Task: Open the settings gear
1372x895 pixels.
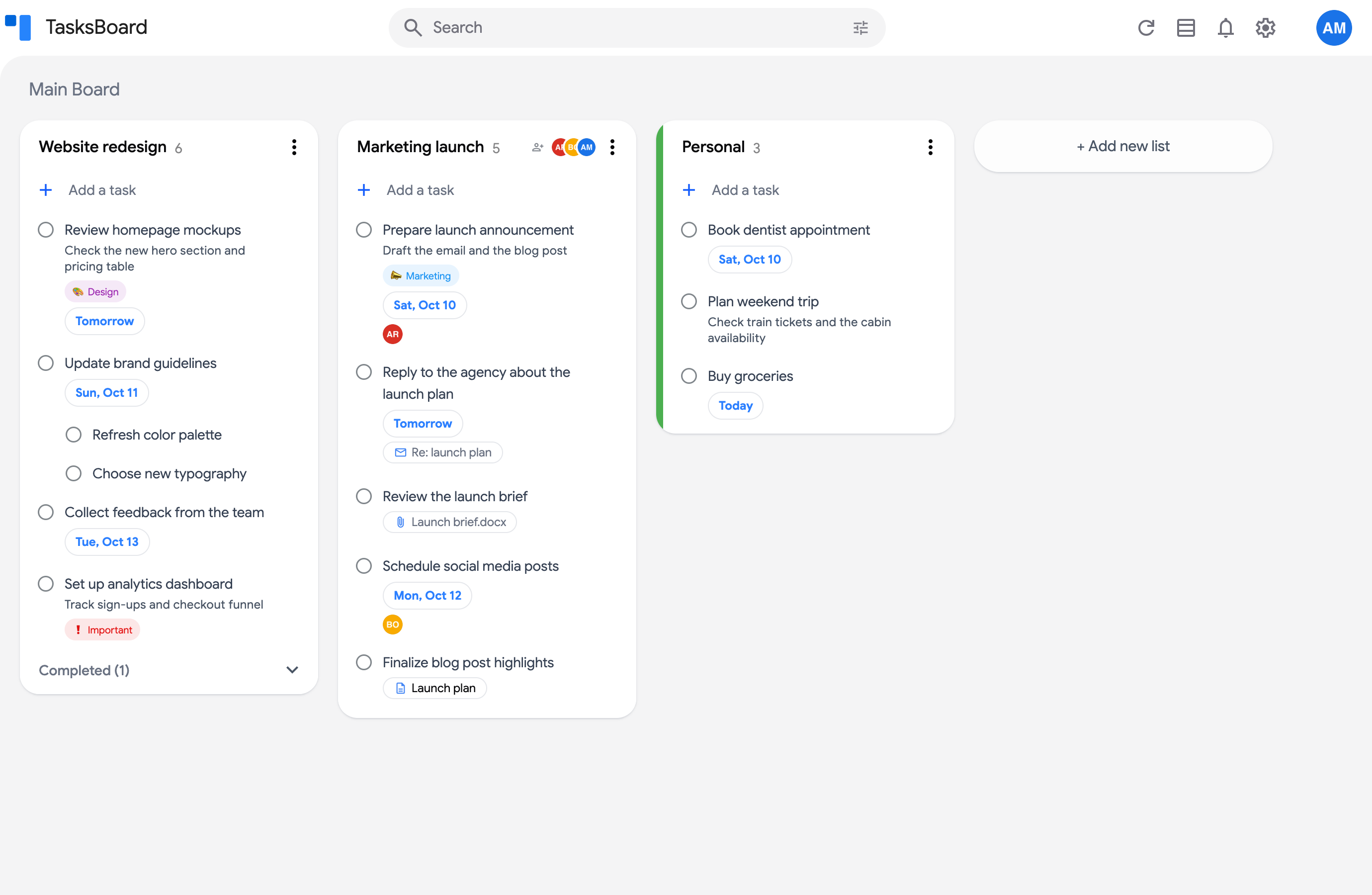Action: 1265,28
